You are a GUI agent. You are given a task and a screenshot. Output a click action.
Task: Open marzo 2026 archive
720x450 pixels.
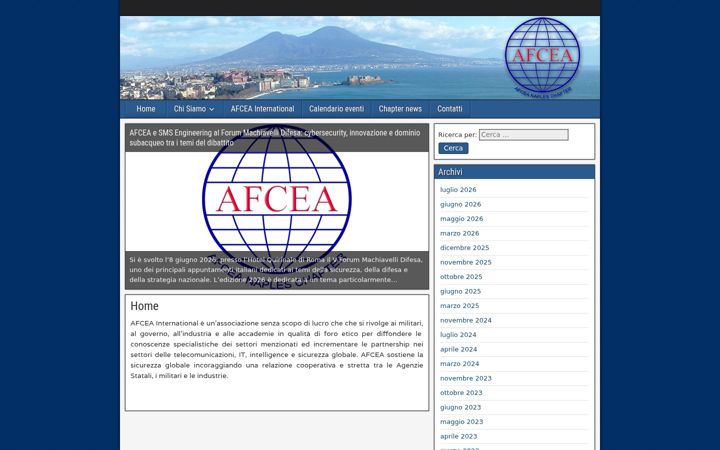click(460, 233)
